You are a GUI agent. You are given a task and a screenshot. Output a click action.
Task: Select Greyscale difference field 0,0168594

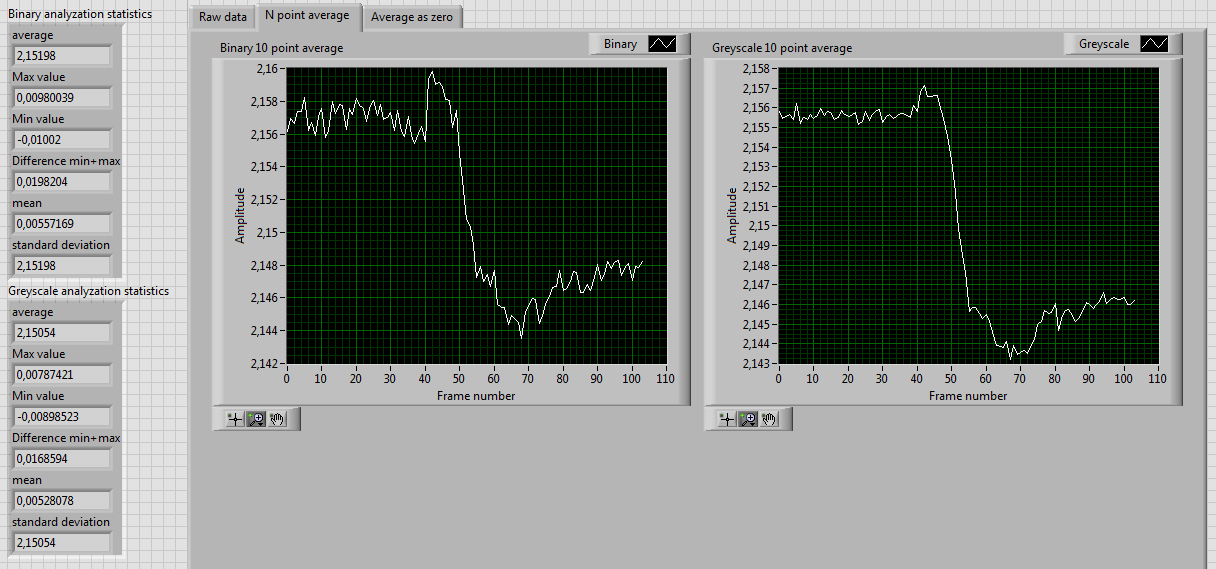[61, 459]
